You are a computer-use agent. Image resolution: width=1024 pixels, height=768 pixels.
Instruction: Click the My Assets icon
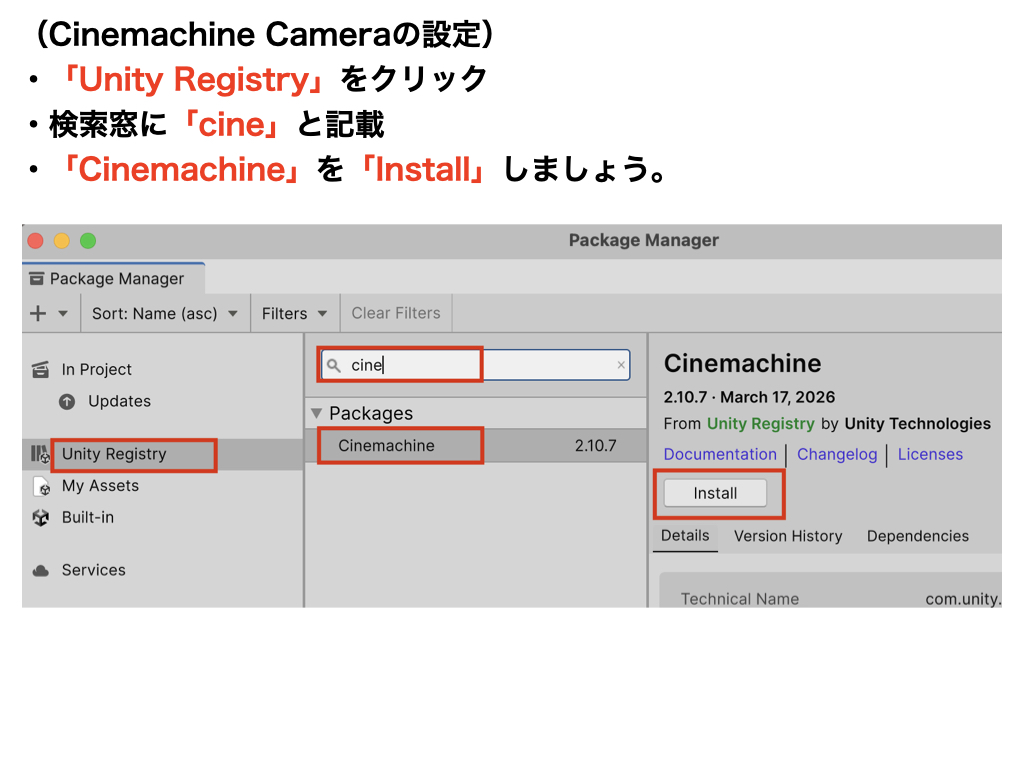[41, 487]
